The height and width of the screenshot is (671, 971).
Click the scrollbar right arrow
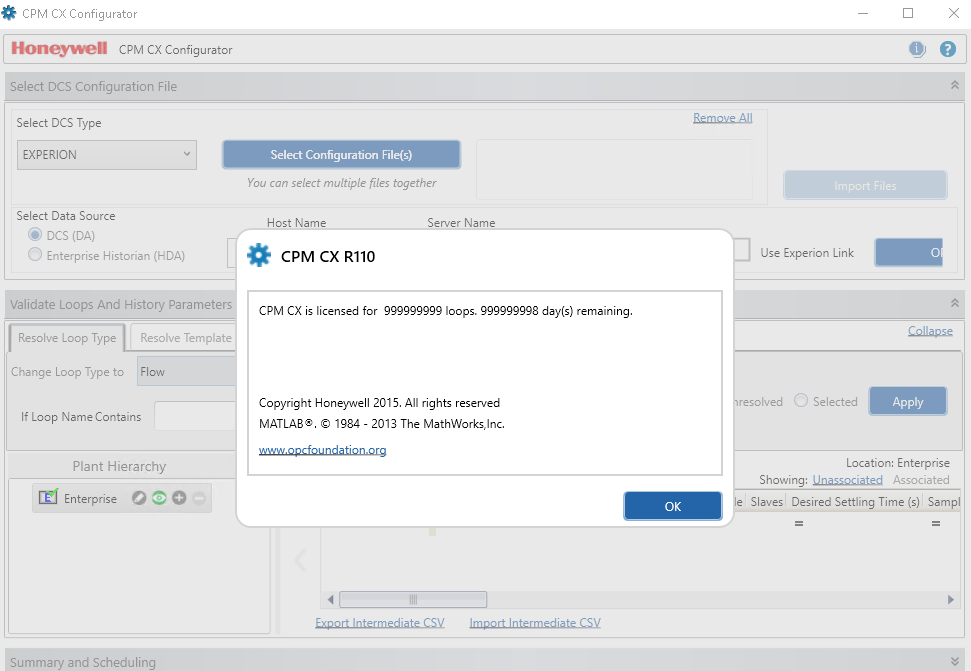[951, 599]
